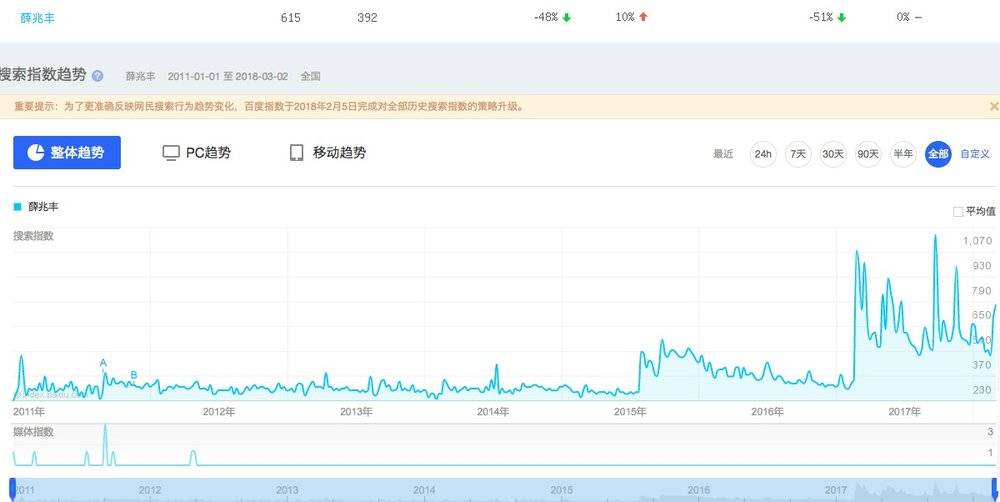Select the 半年 time range
This screenshot has width=1000, height=502.
[903, 154]
